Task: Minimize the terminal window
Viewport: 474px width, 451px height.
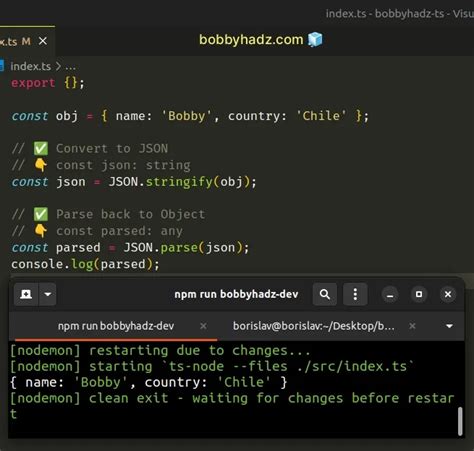Action: coord(390,295)
